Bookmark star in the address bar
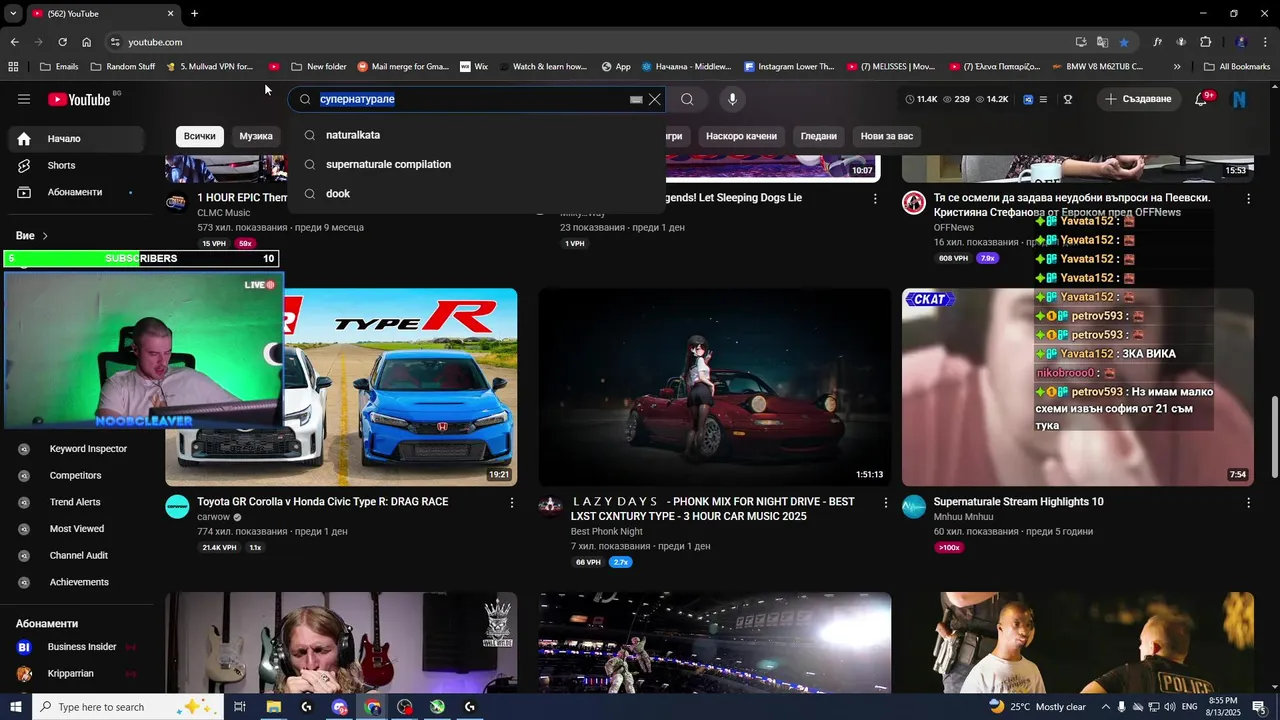Screen dimensions: 1280x720 [x=1124, y=42]
